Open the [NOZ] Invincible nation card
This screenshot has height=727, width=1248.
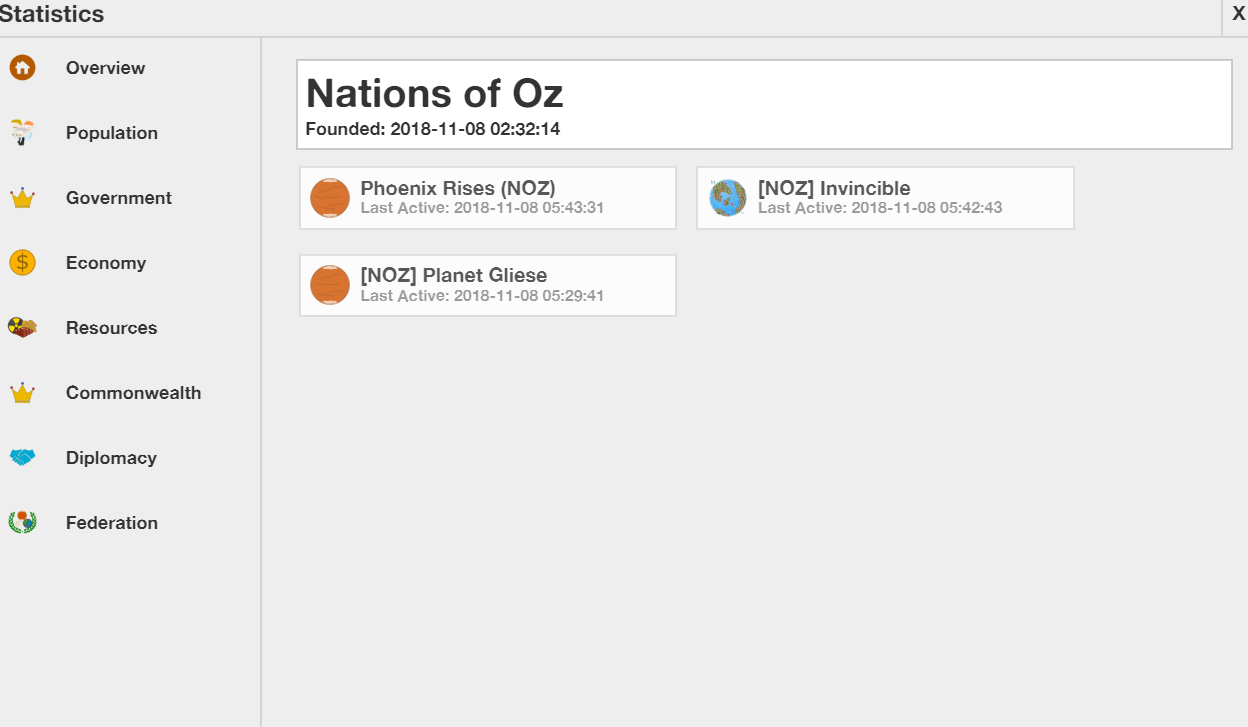(885, 198)
